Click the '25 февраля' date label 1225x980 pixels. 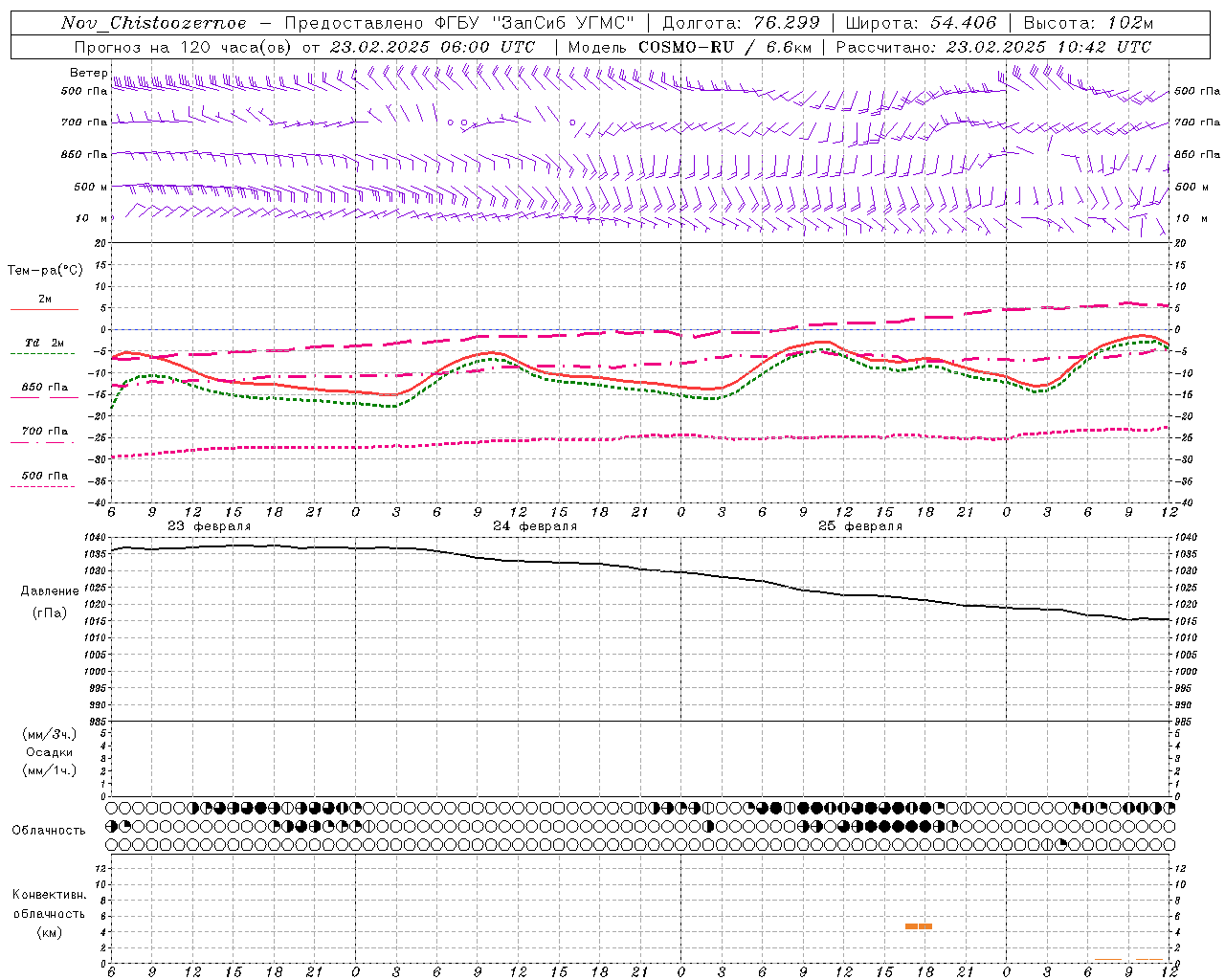click(860, 526)
